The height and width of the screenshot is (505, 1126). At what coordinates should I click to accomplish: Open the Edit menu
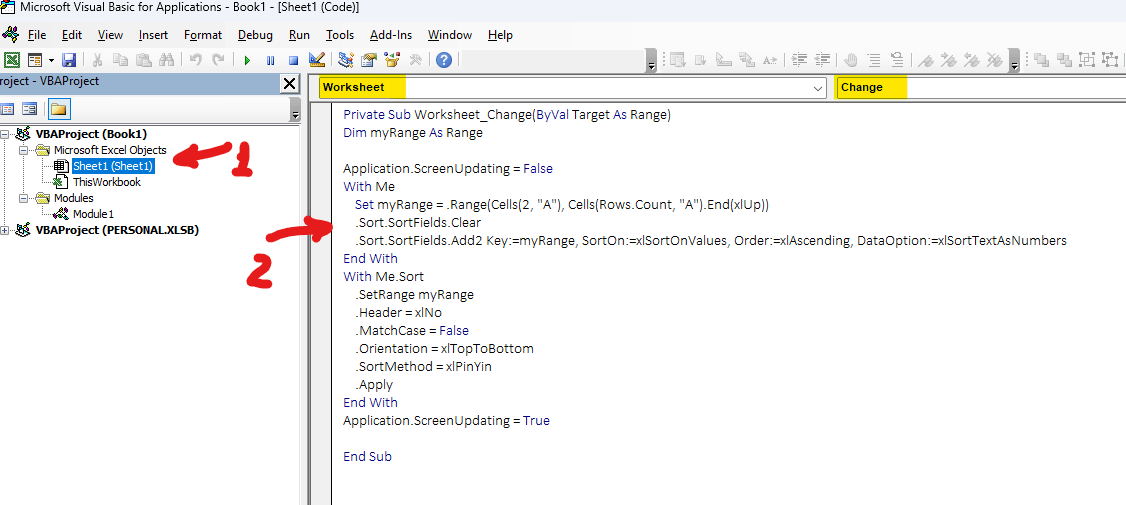pyautogui.click(x=72, y=34)
